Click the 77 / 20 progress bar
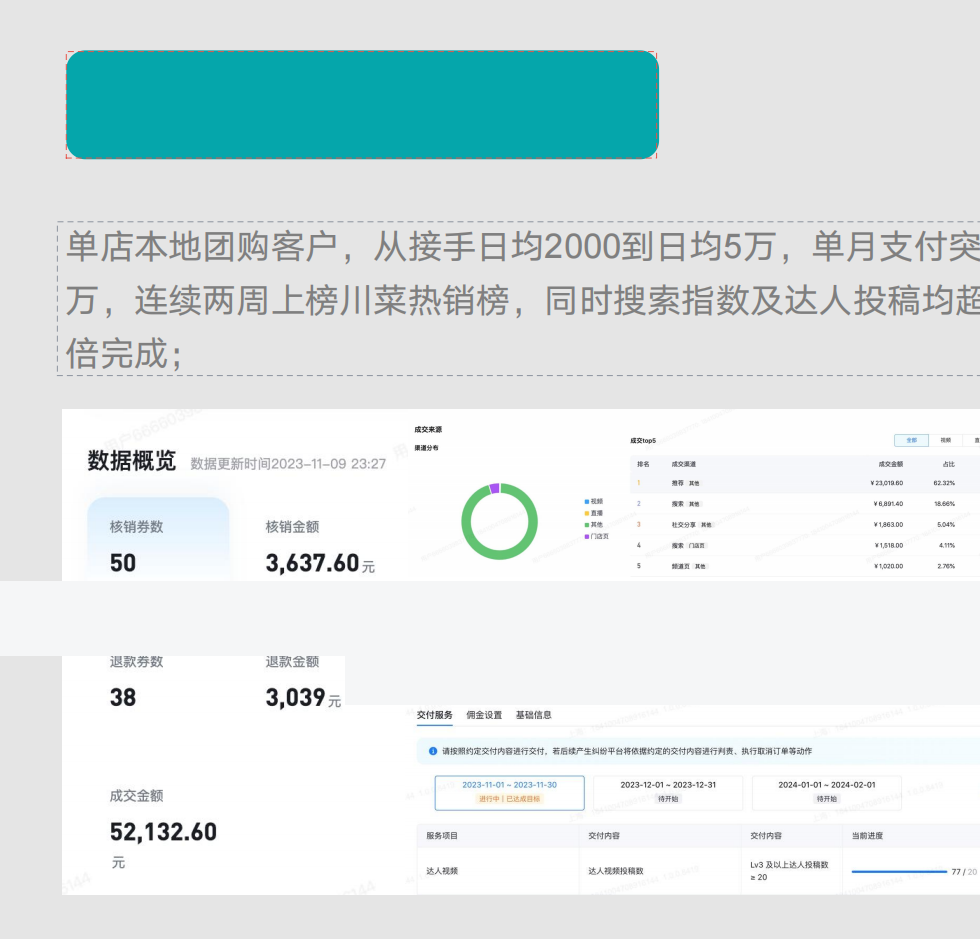This screenshot has width=980, height=939. pyautogui.click(x=899, y=871)
